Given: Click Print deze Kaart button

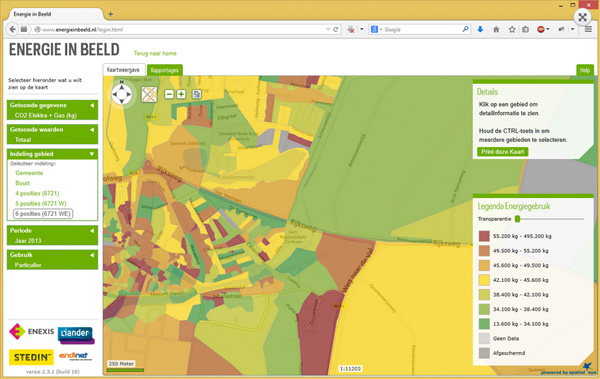Looking at the screenshot, I should pos(502,152).
